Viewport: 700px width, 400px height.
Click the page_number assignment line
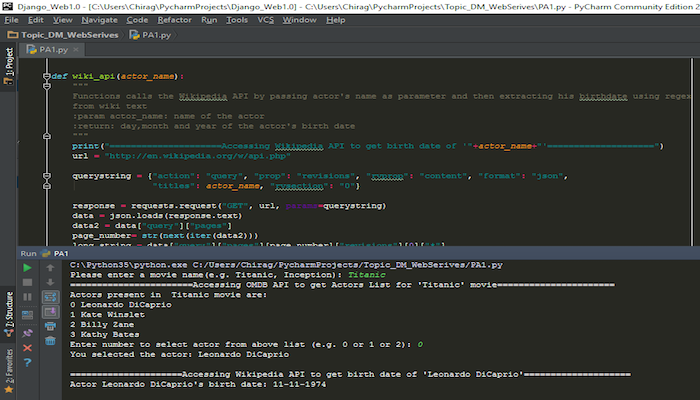tap(165, 236)
